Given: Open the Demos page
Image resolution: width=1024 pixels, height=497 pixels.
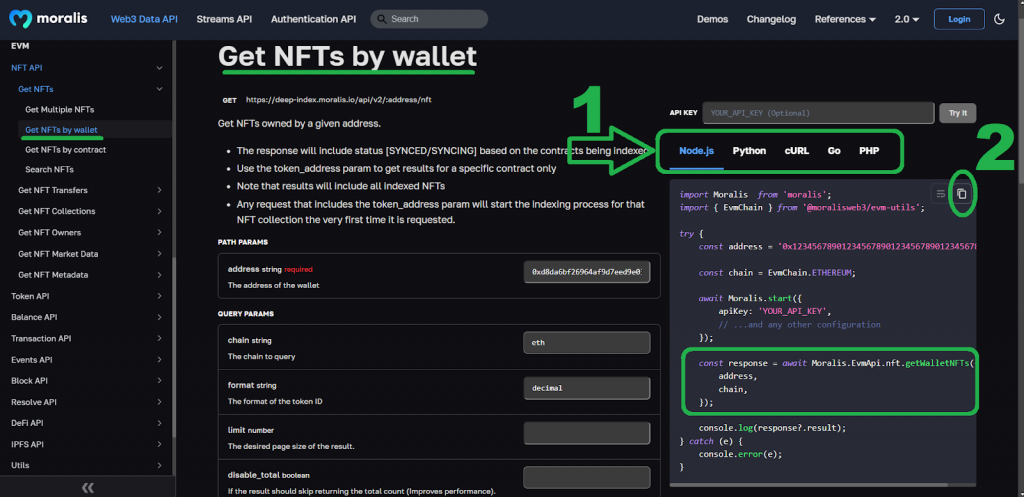Looking at the screenshot, I should coord(712,19).
